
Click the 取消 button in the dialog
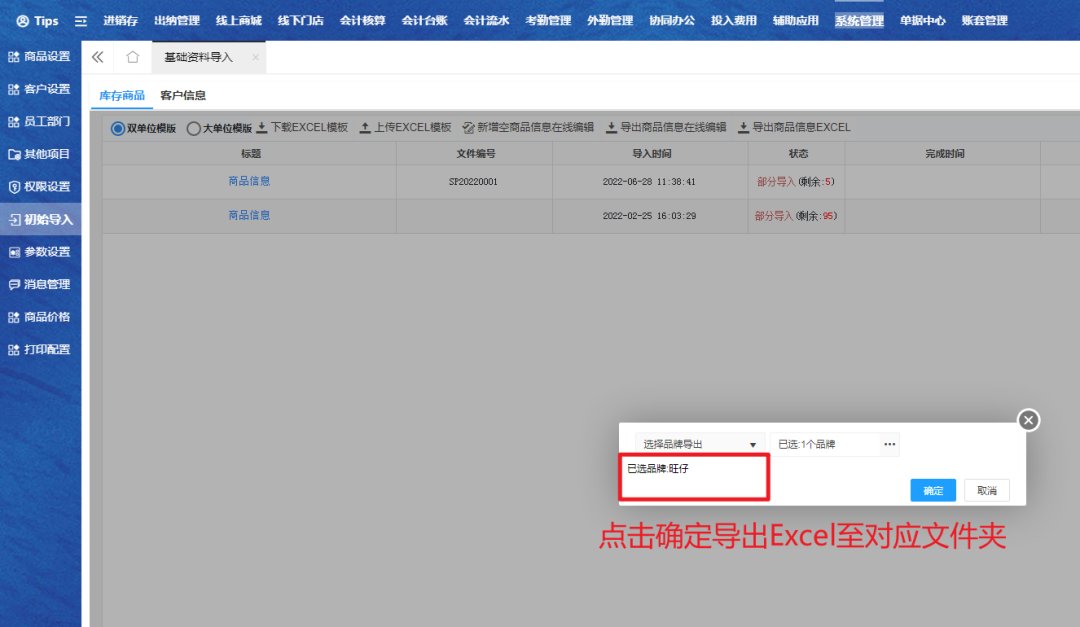pyautogui.click(x=987, y=491)
